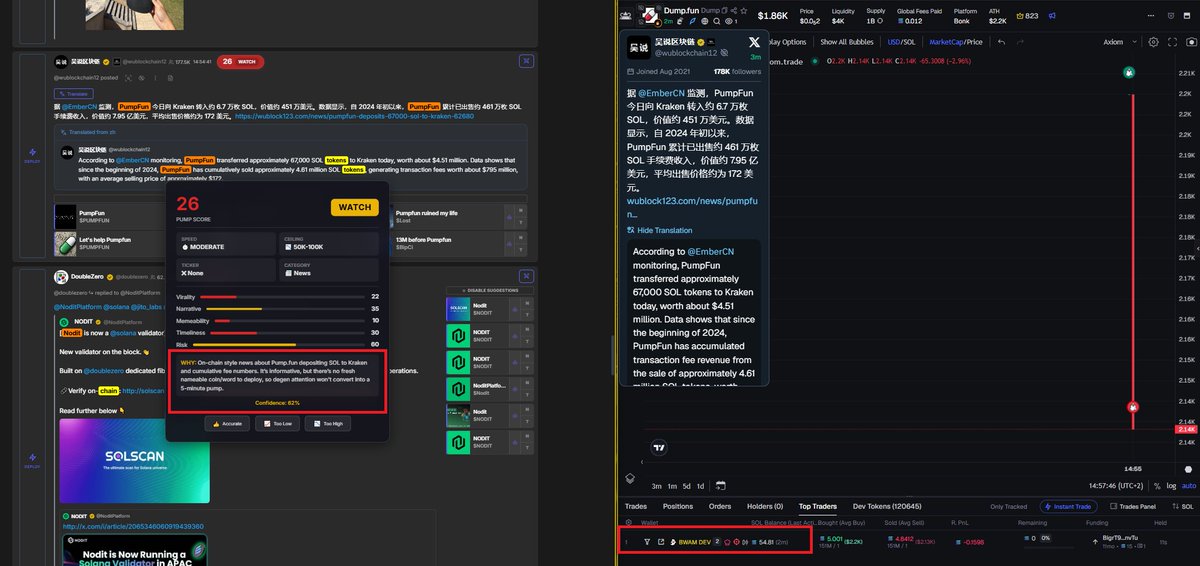
Task: Toggle auto scale on chart
Action: (1189, 486)
